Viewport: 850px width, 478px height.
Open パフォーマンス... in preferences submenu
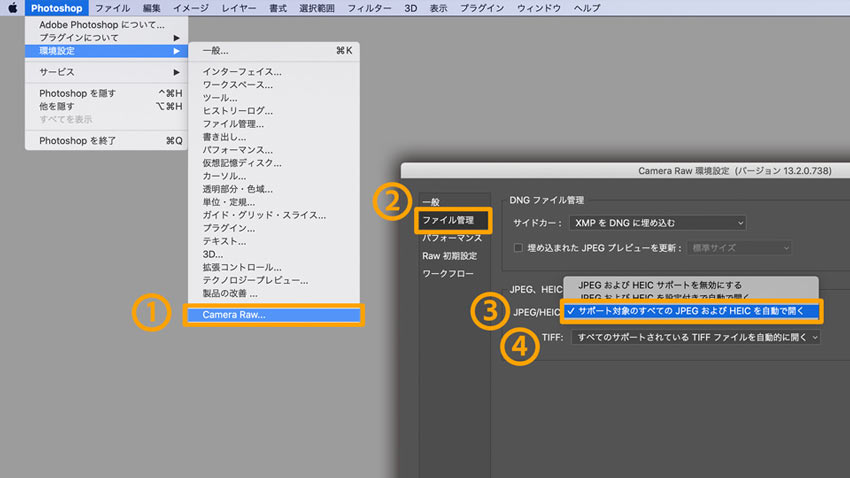click(x=274, y=150)
